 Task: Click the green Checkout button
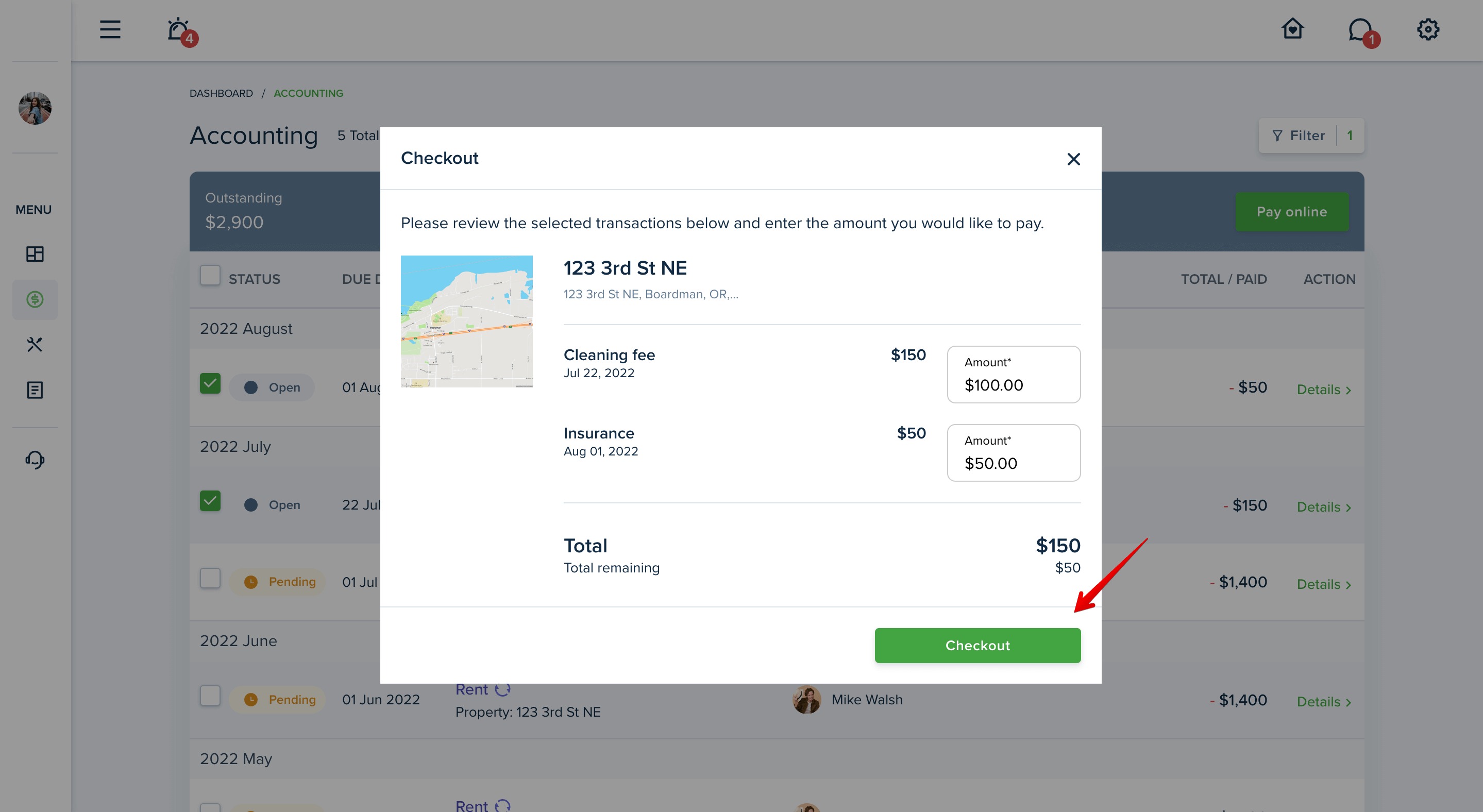tap(978, 645)
